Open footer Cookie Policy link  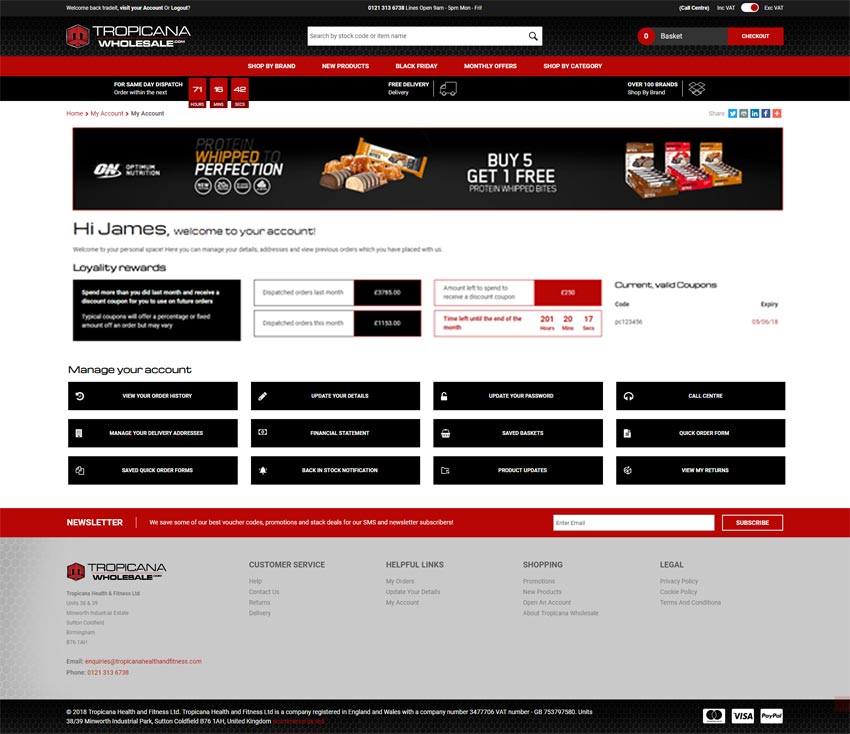click(678, 592)
